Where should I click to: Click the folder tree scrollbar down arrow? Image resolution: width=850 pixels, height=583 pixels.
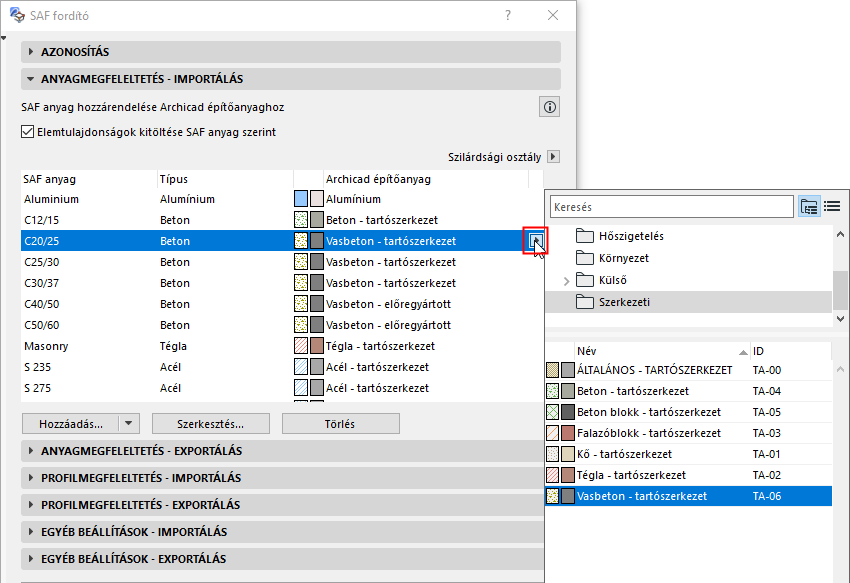pyautogui.click(x=840, y=319)
